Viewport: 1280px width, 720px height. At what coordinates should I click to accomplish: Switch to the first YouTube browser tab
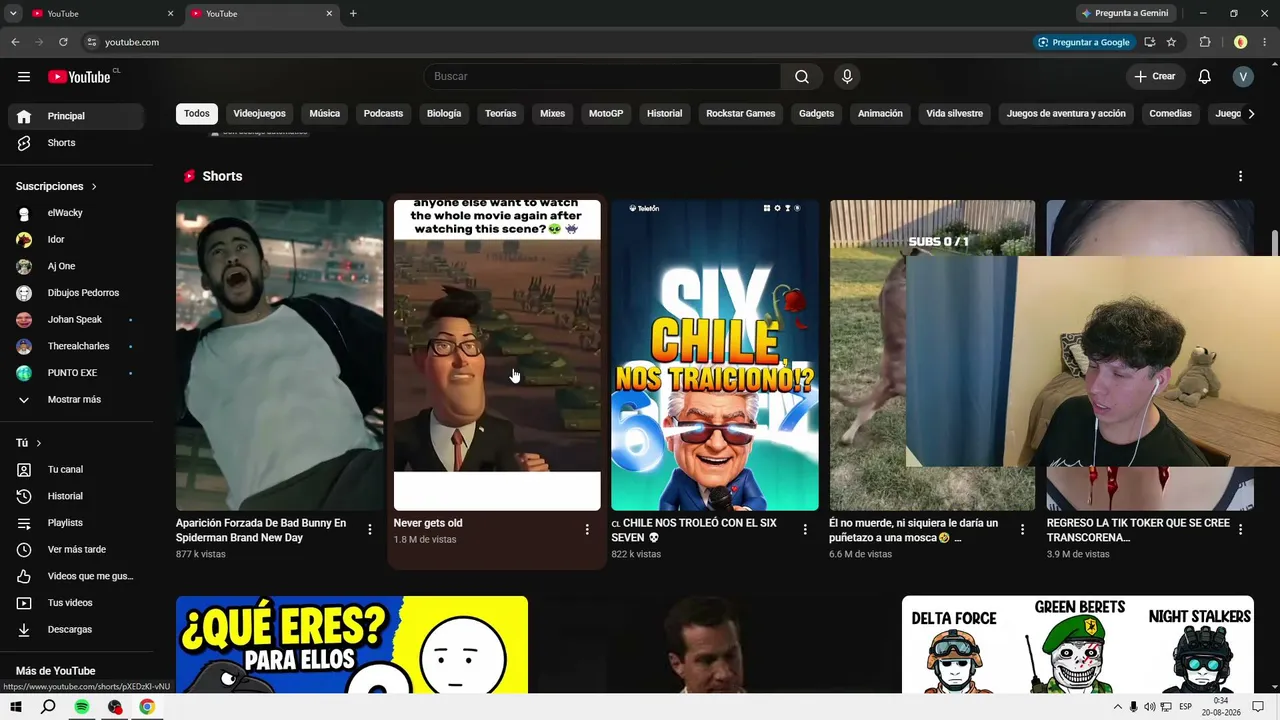(100, 14)
